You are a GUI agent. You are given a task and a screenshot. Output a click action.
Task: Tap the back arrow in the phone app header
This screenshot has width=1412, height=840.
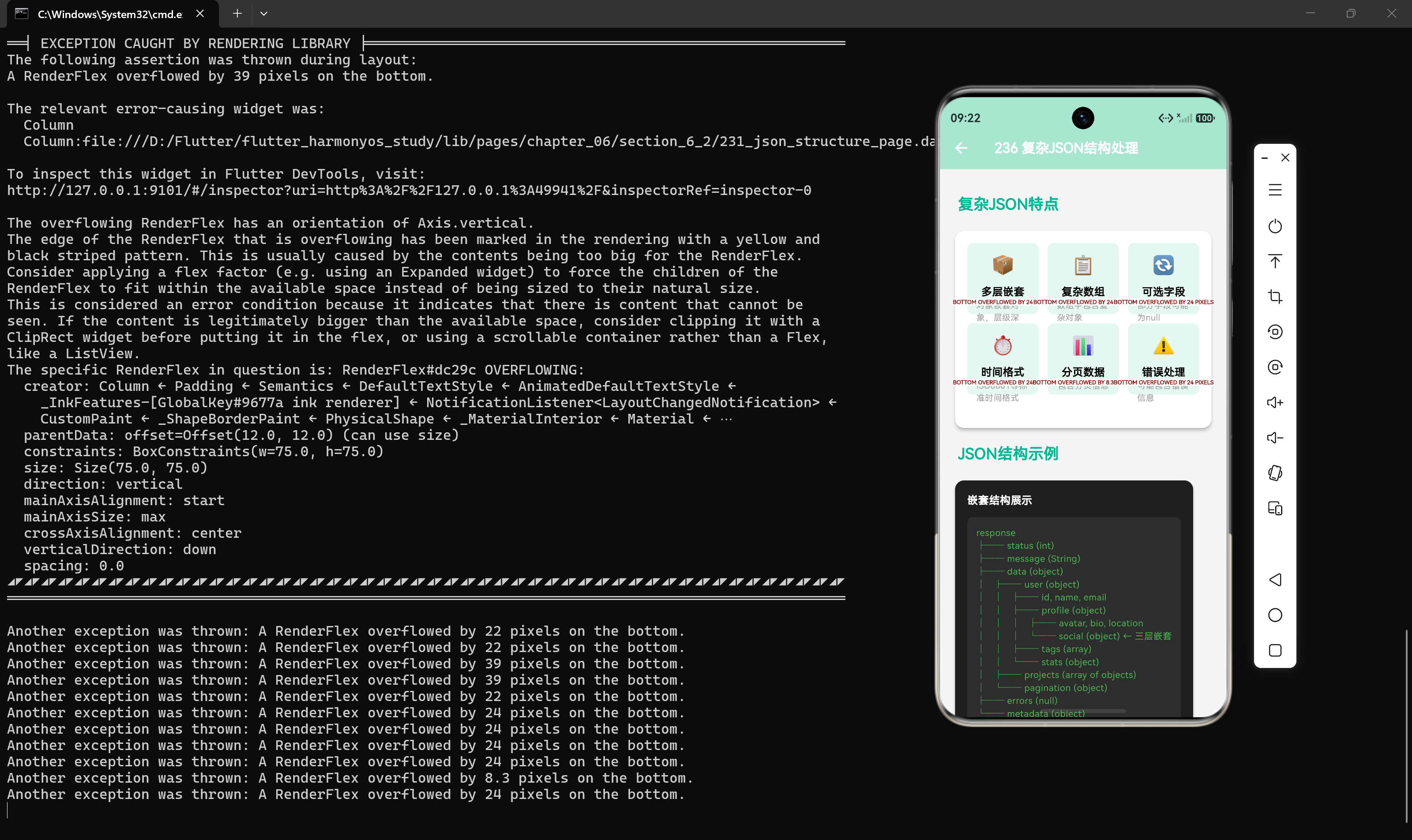click(961, 148)
